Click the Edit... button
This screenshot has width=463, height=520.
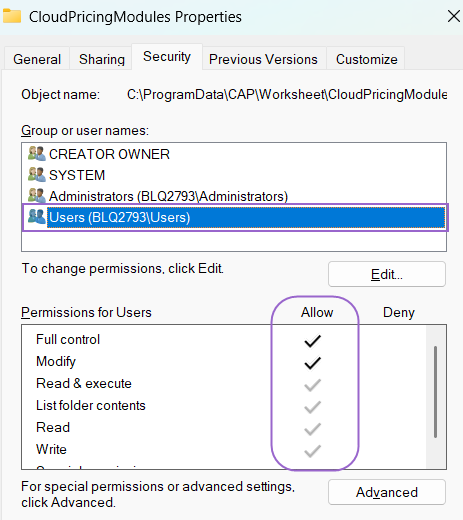(387, 274)
